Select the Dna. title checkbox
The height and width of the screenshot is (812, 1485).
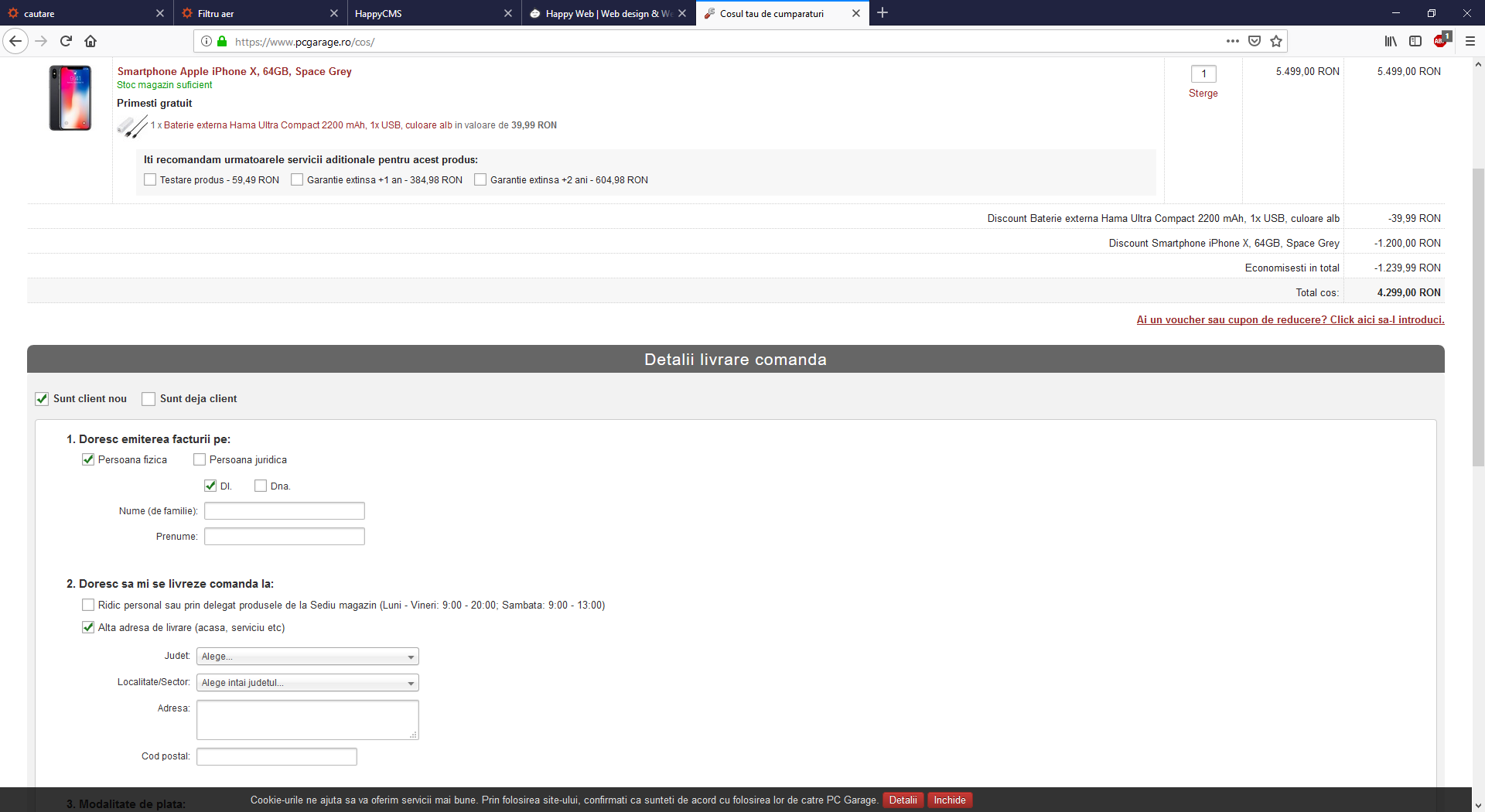click(261, 486)
